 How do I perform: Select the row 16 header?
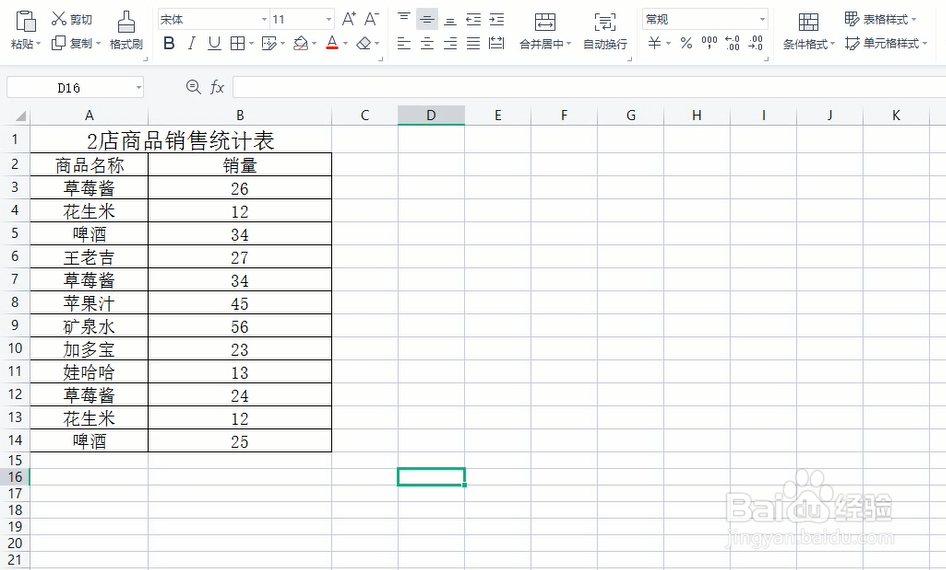point(15,477)
